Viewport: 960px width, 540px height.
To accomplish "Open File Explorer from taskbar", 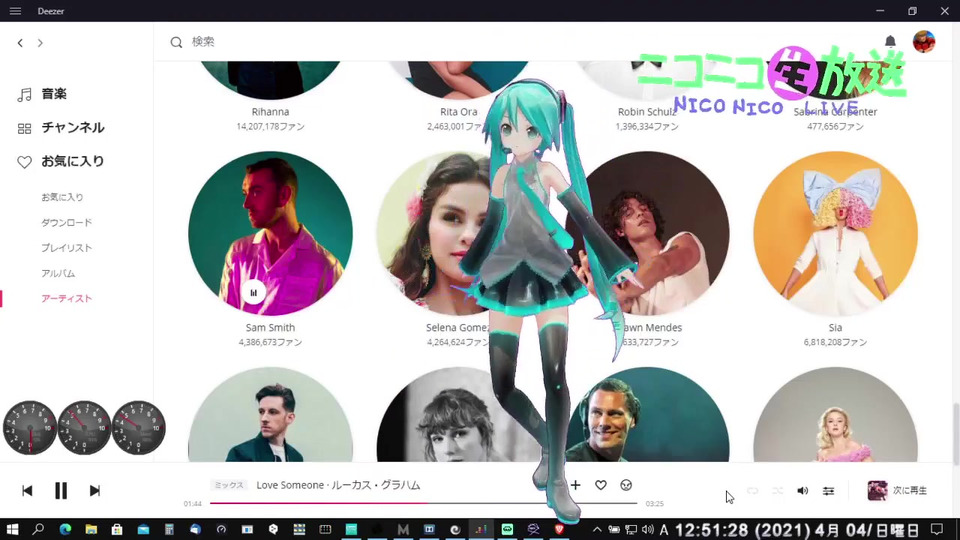I will 91,530.
